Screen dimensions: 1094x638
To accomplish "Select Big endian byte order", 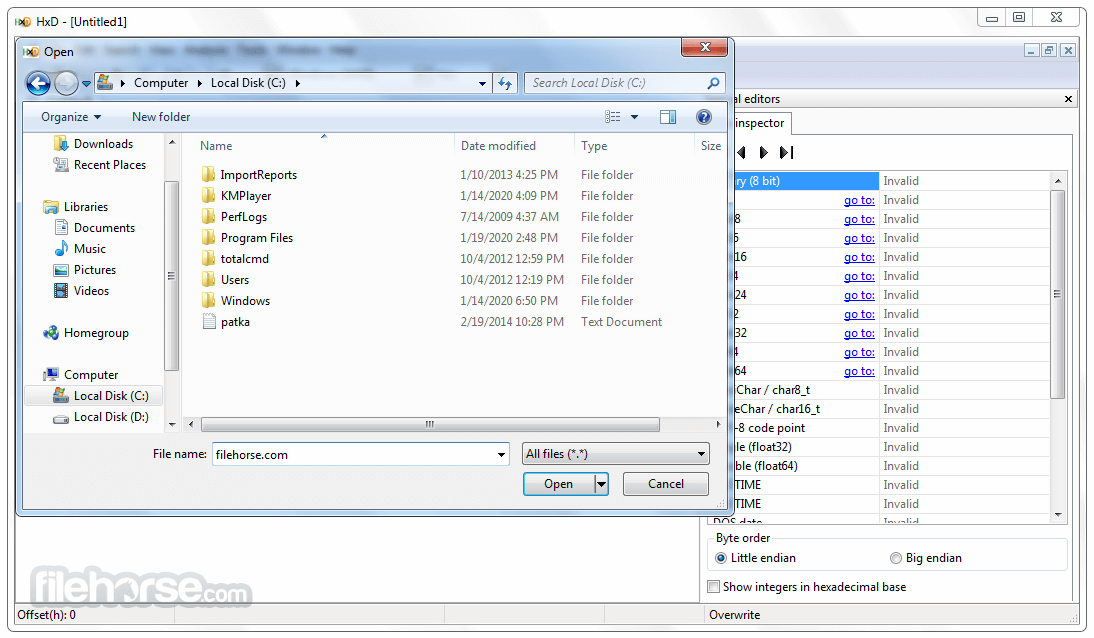I will [896, 558].
